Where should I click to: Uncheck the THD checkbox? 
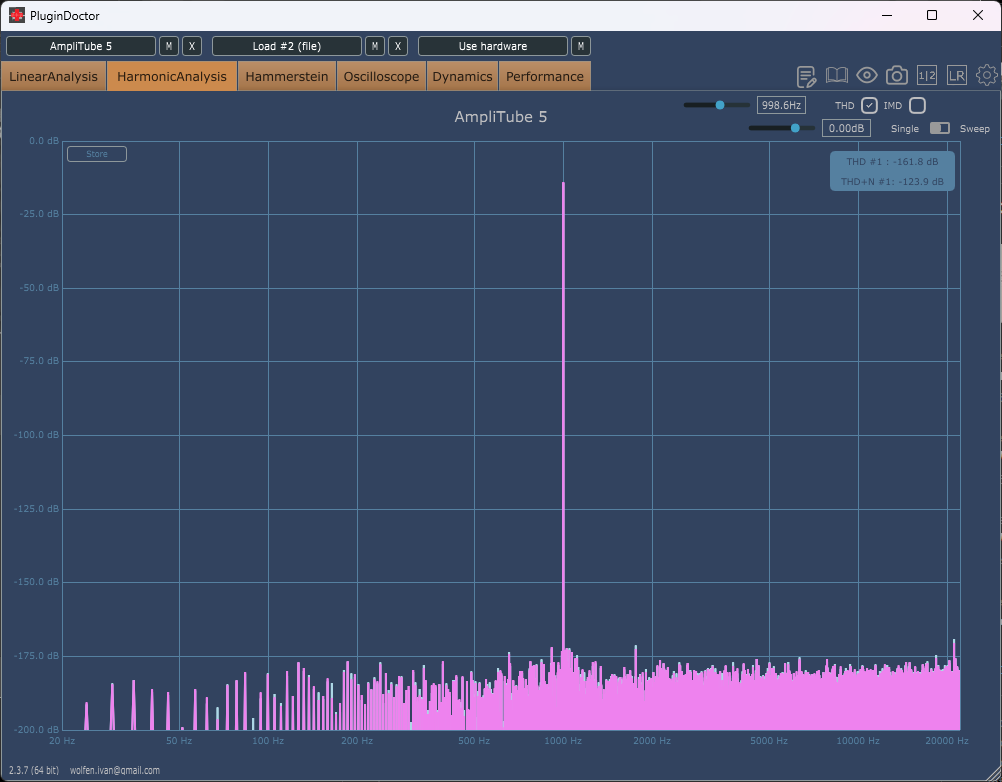[x=869, y=105]
